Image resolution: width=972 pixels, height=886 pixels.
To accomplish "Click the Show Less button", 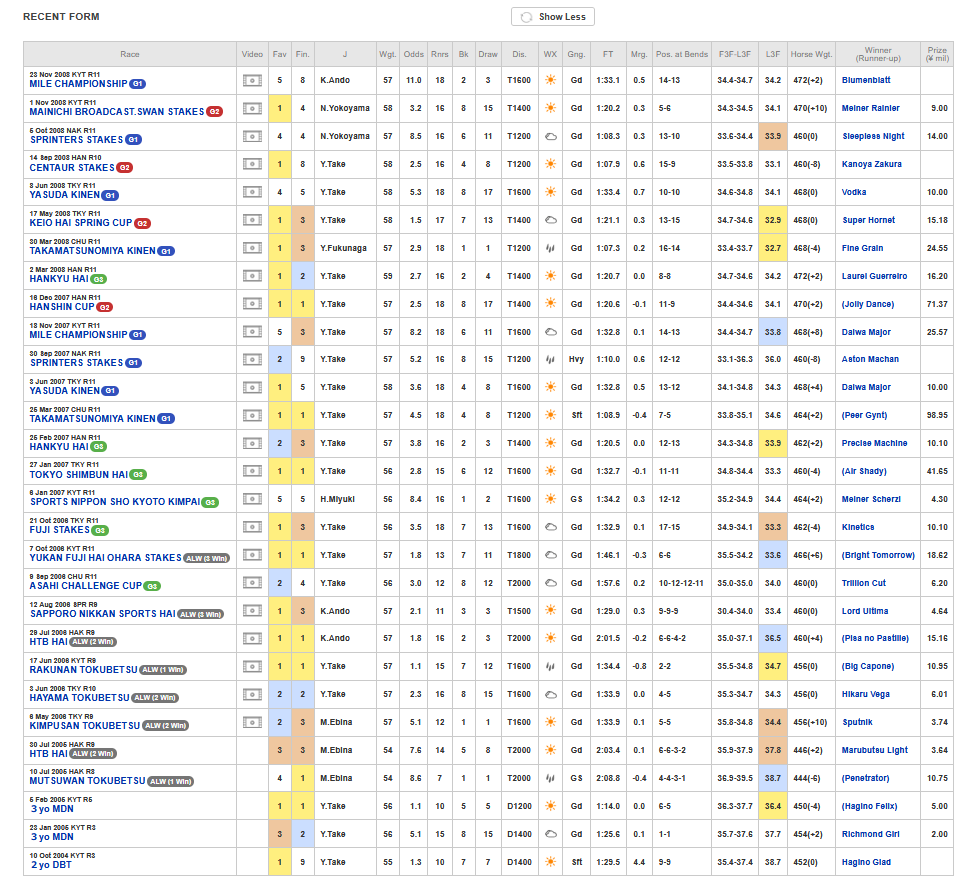I will [552, 17].
